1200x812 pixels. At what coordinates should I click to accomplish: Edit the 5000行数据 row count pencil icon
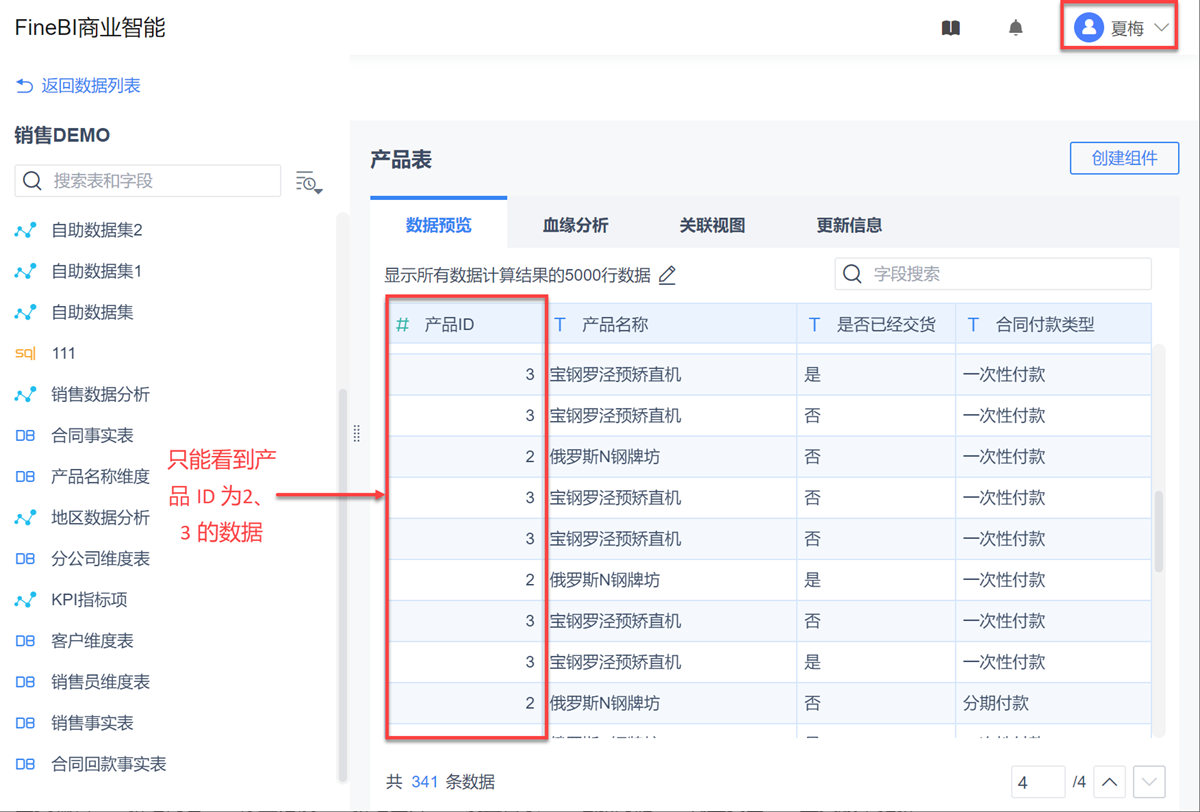tap(667, 275)
